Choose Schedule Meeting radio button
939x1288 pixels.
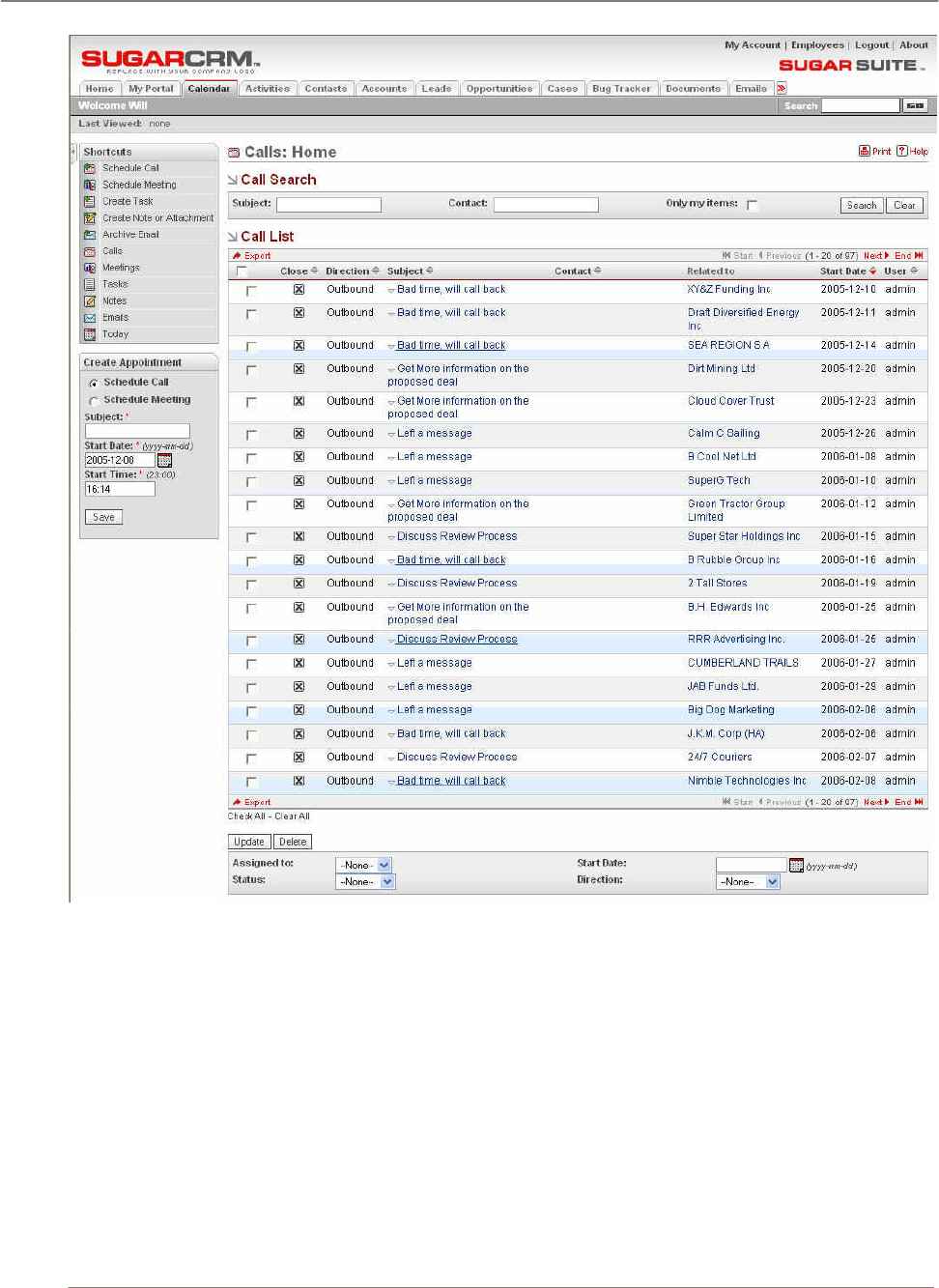point(94,401)
